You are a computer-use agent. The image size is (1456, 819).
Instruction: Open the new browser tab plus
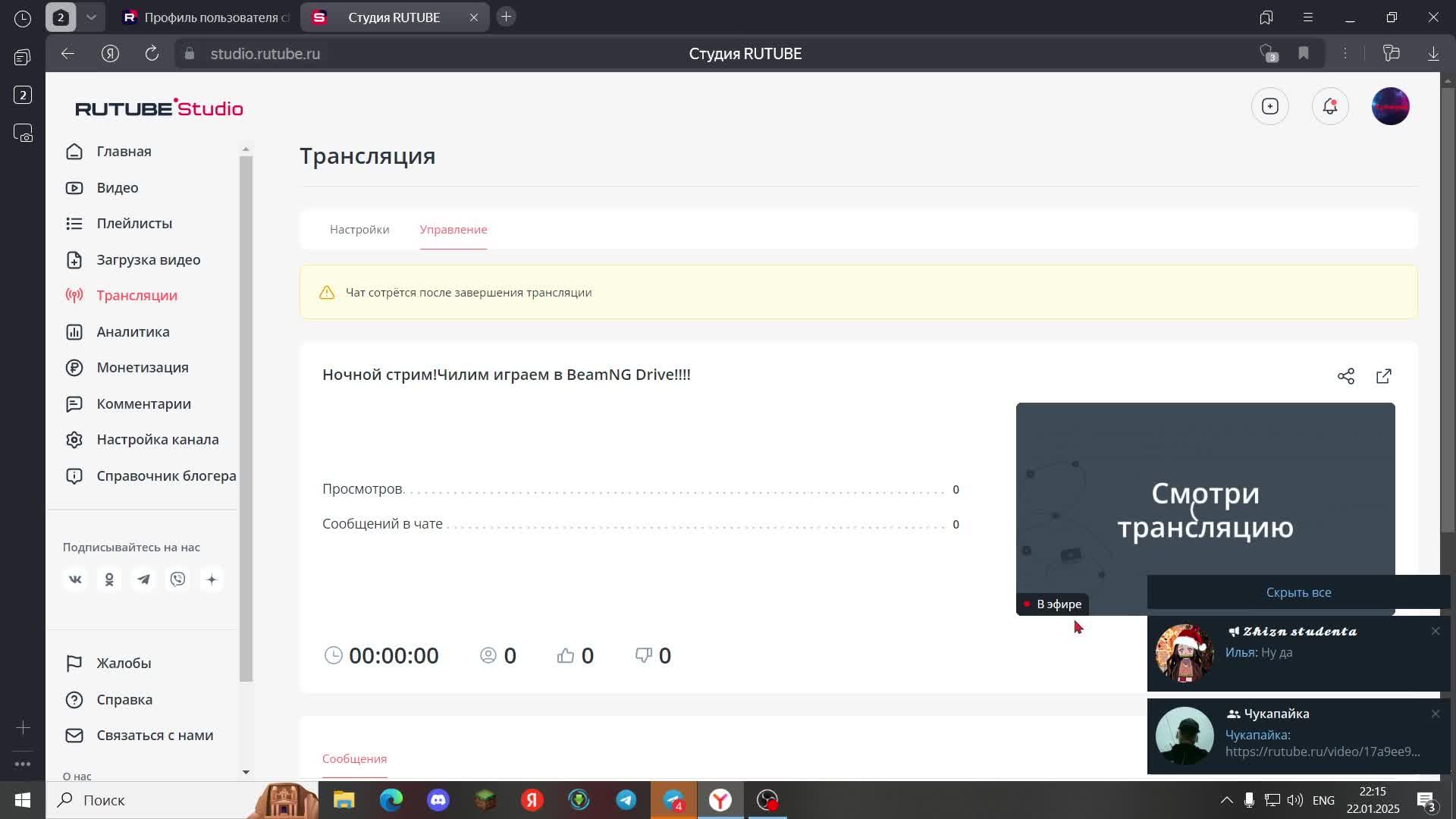(x=507, y=17)
